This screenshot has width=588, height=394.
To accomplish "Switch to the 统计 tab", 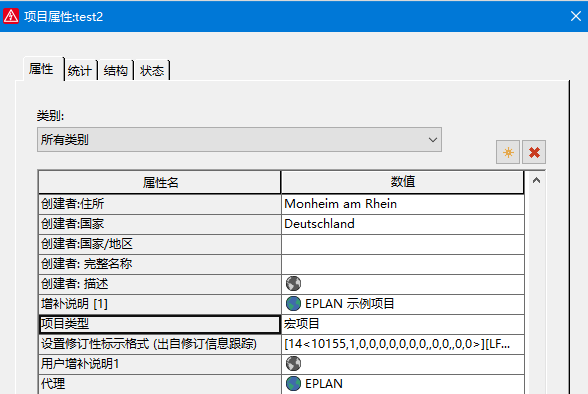I will coord(80,70).
